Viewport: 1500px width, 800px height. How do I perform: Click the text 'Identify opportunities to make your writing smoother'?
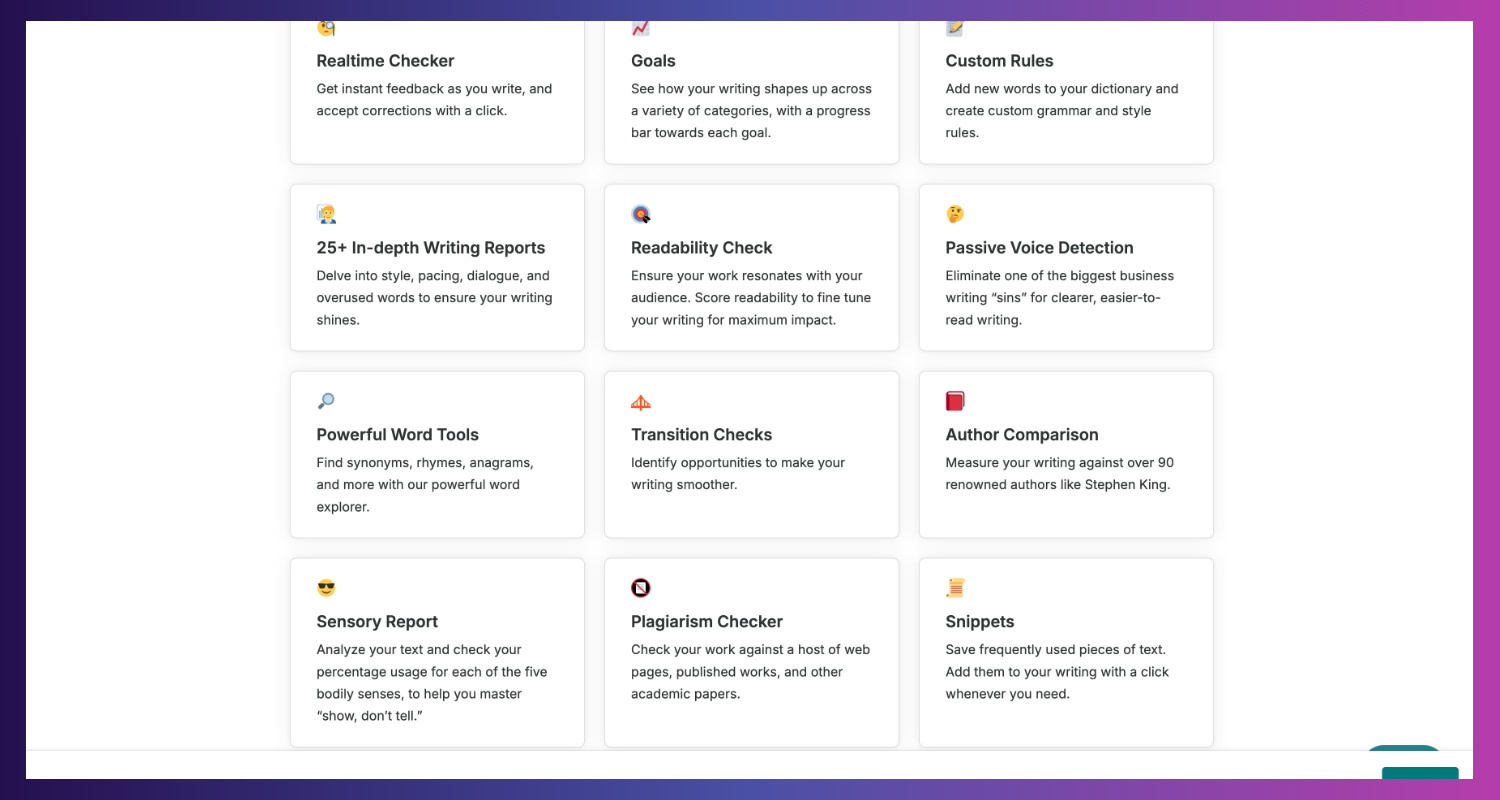(738, 474)
